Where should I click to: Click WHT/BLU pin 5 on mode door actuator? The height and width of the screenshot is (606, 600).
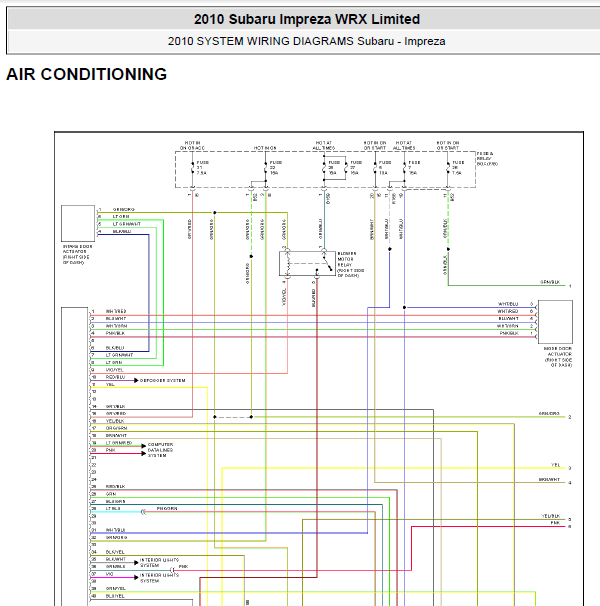click(x=508, y=304)
